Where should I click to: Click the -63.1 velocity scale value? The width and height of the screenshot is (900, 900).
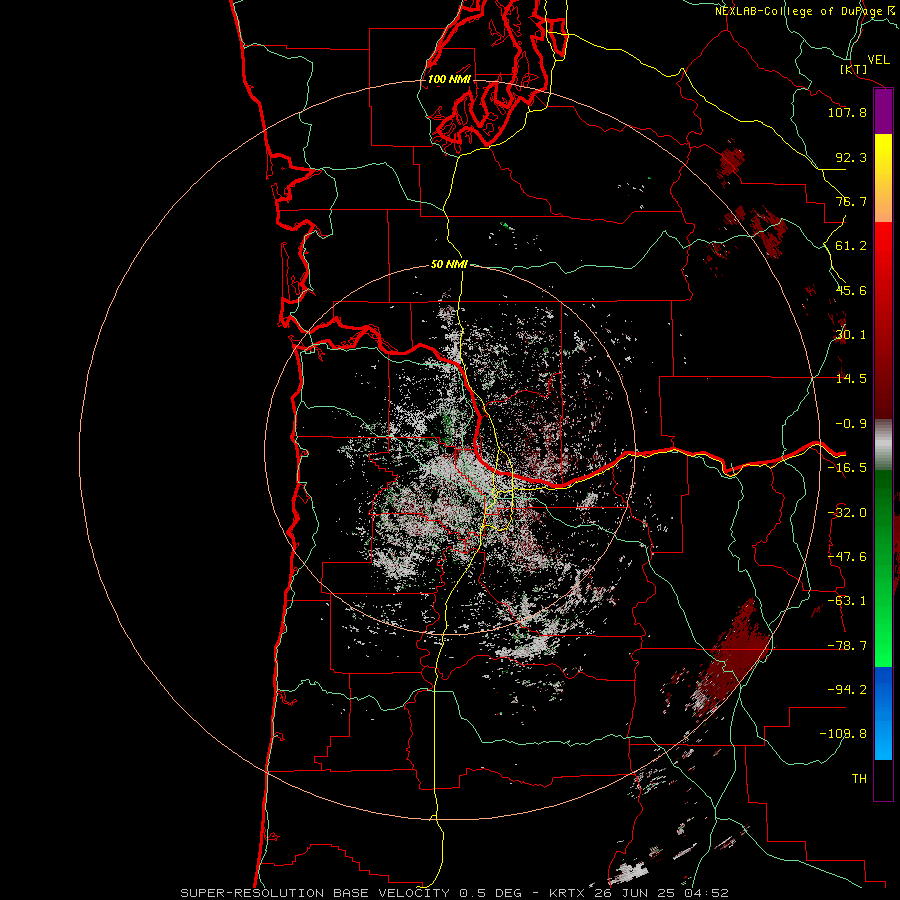pyautogui.click(x=847, y=601)
